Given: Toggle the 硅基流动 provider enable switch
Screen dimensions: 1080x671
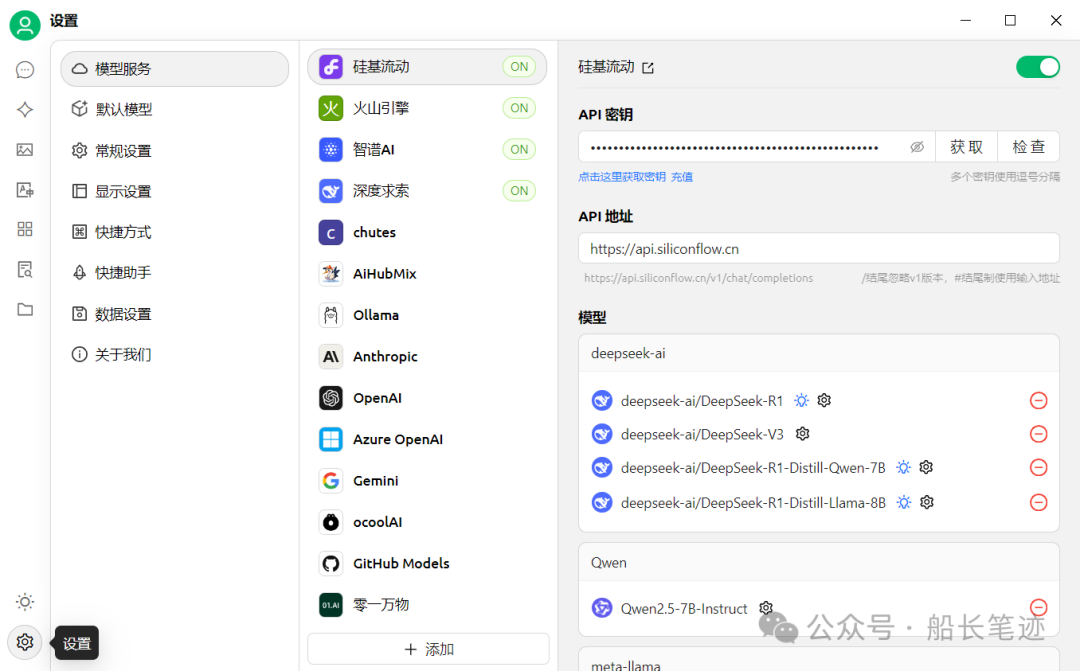Looking at the screenshot, I should point(1038,67).
